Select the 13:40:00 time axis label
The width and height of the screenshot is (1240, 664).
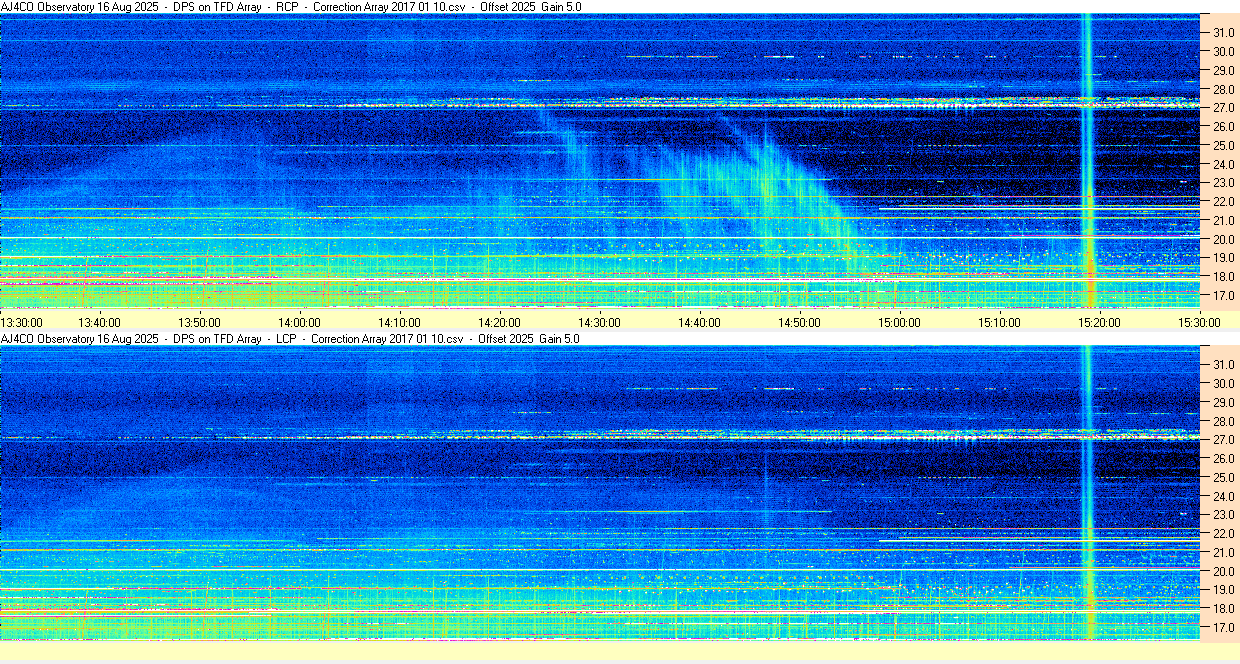(x=99, y=322)
